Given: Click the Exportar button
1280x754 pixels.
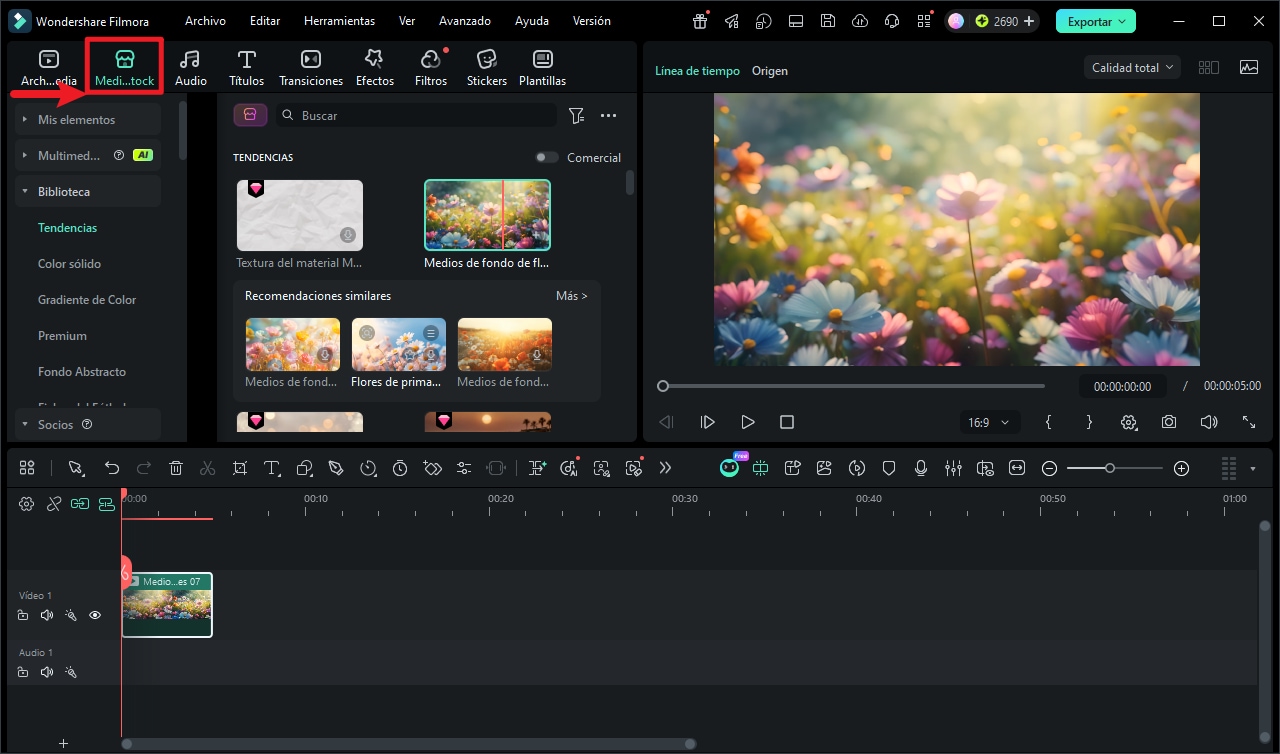Looking at the screenshot, I should (1096, 21).
